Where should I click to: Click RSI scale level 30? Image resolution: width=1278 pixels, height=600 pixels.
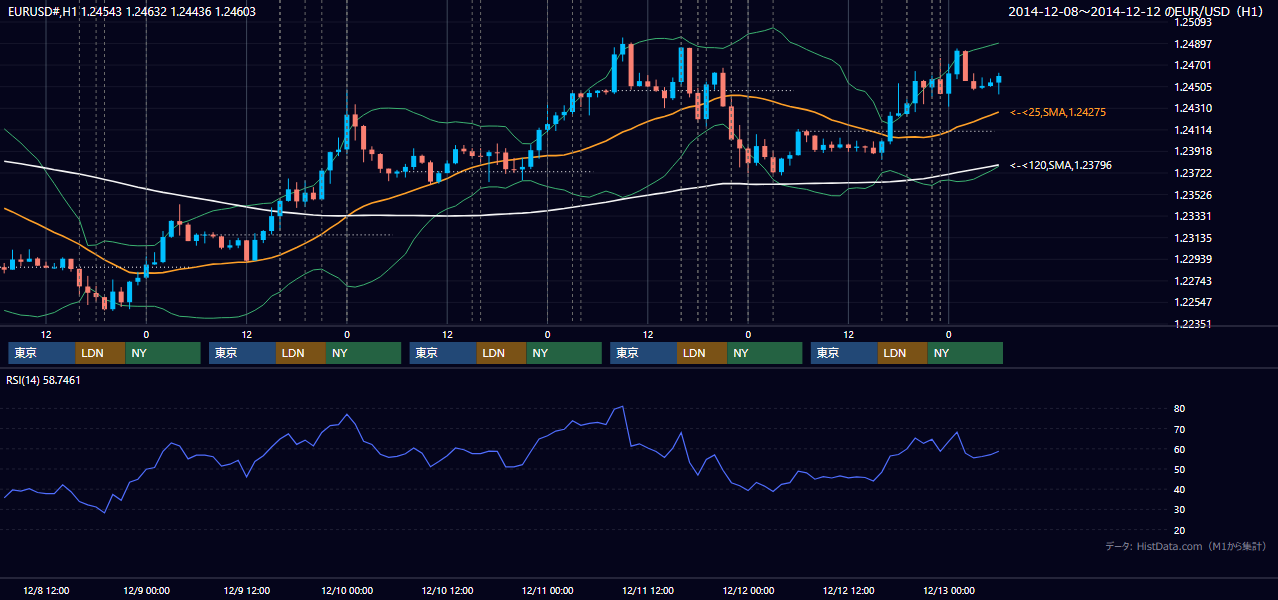(x=1179, y=510)
